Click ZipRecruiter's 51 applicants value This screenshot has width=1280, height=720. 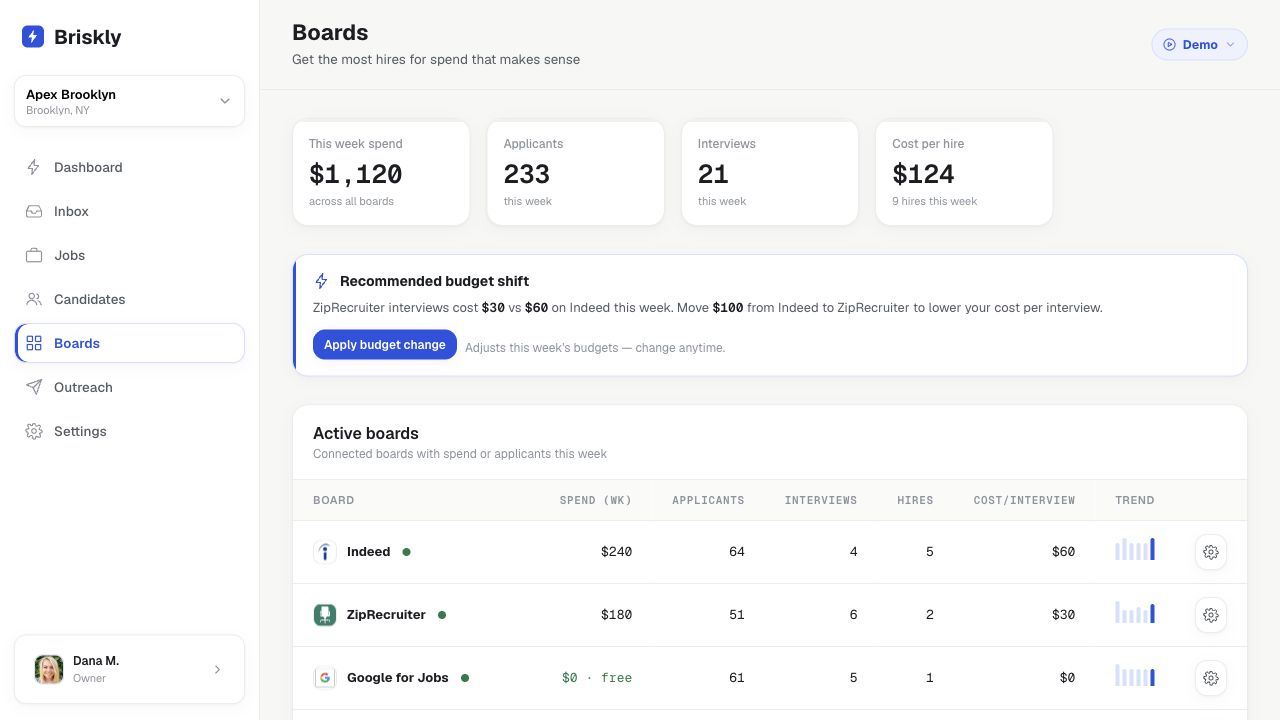tap(737, 615)
